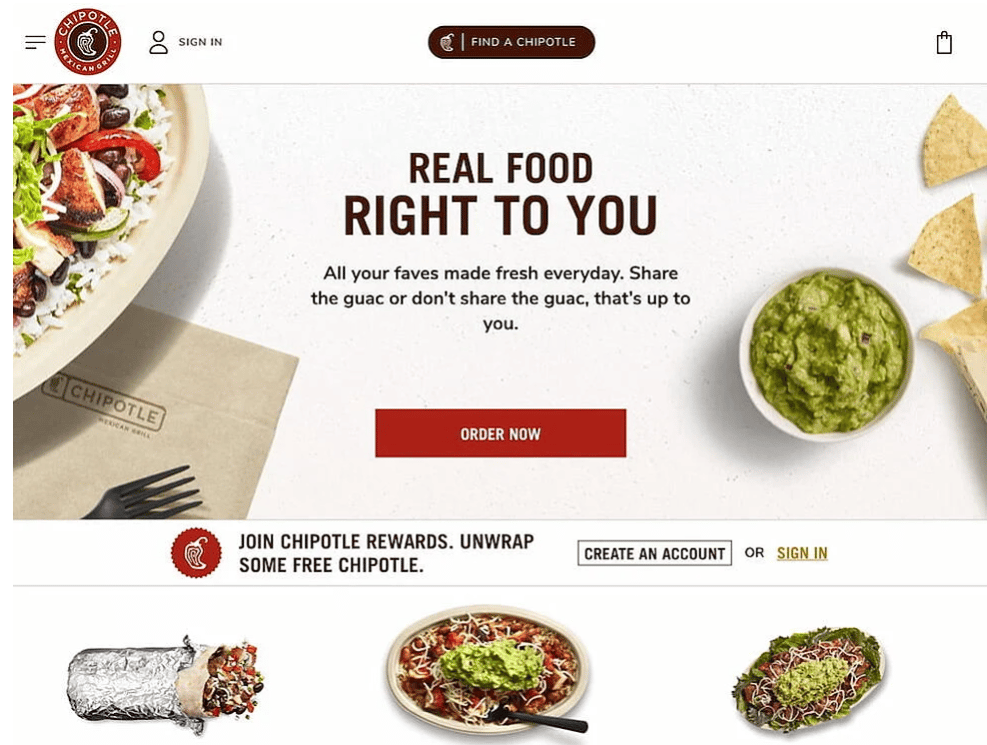
Task: Click the Order Now button
Action: click(x=500, y=433)
